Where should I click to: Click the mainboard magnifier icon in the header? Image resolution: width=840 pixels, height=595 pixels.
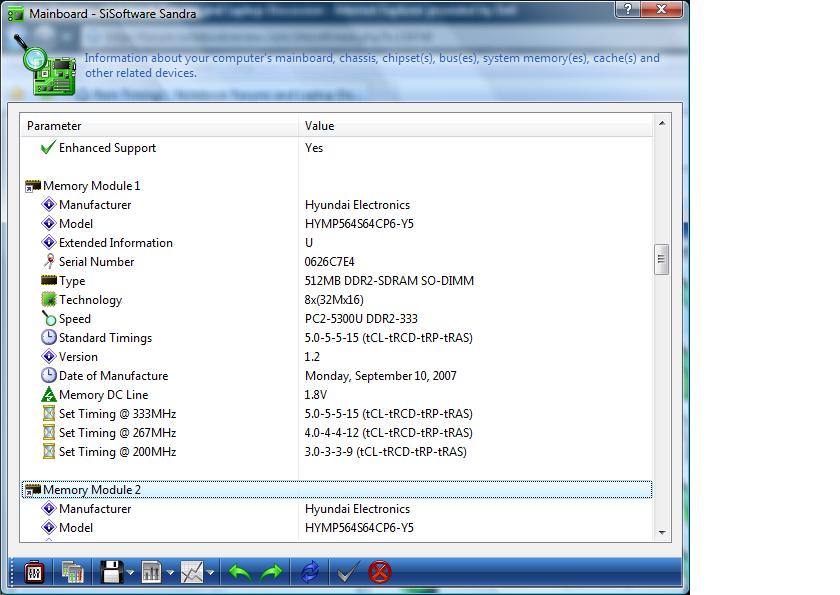(46, 65)
